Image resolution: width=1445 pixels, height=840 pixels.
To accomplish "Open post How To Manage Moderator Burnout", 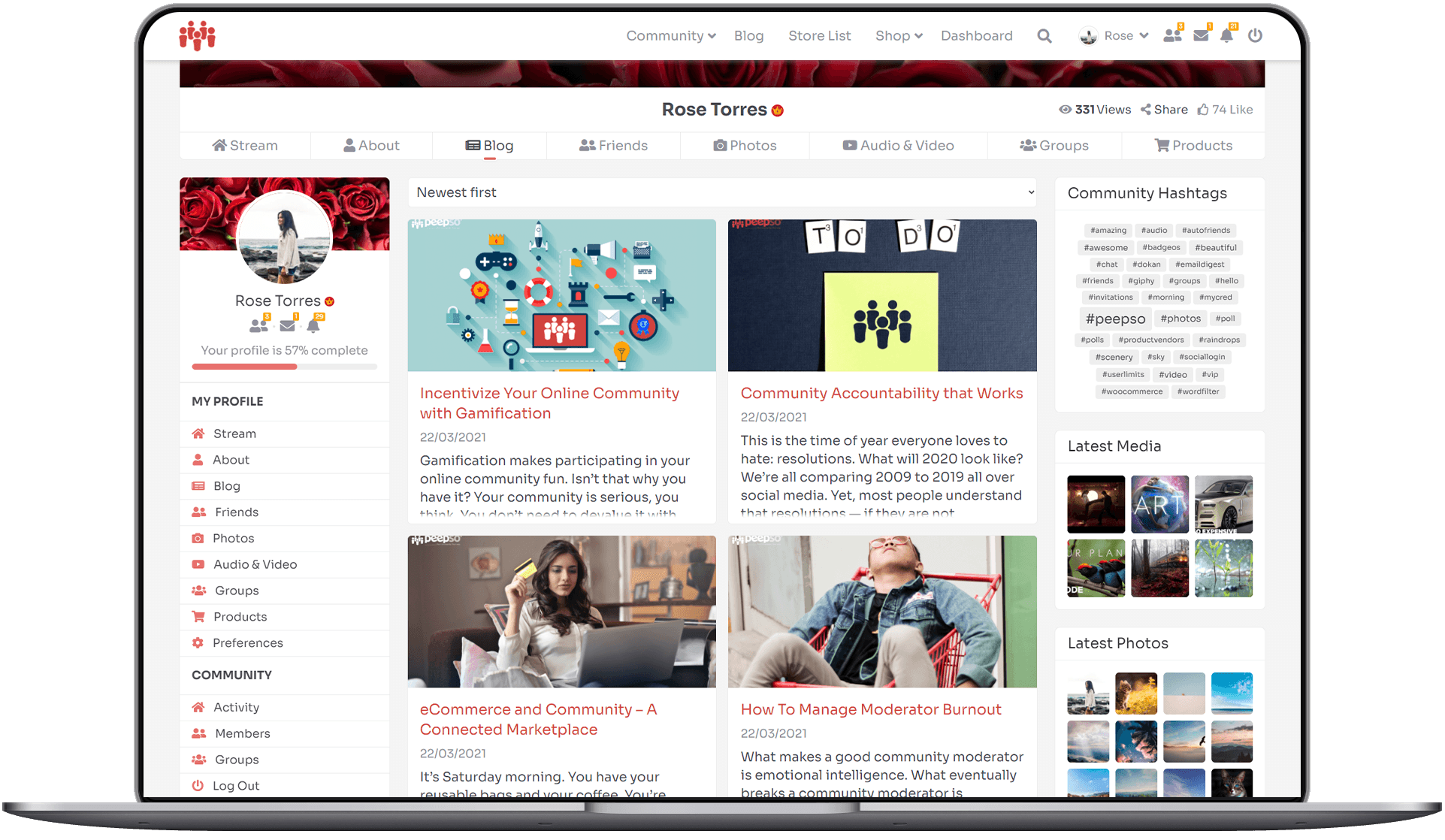I will point(871,710).
